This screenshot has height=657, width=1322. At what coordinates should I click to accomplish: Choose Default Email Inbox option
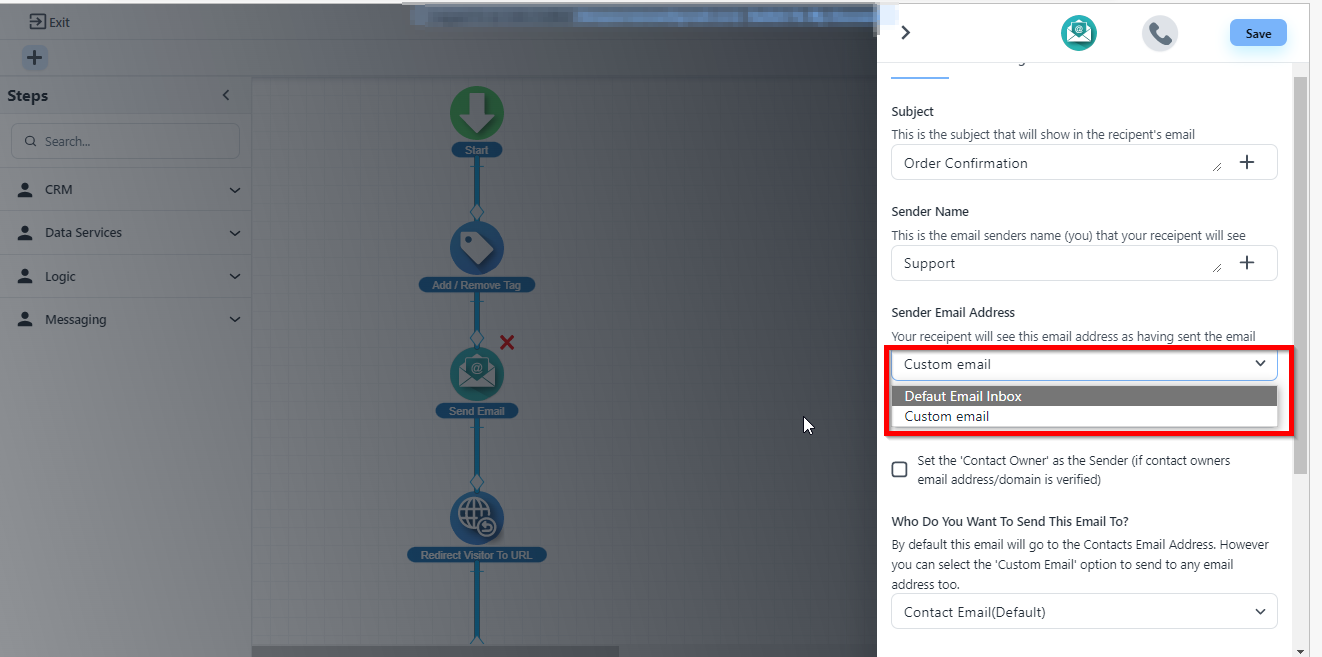[x=1084, y=396]
